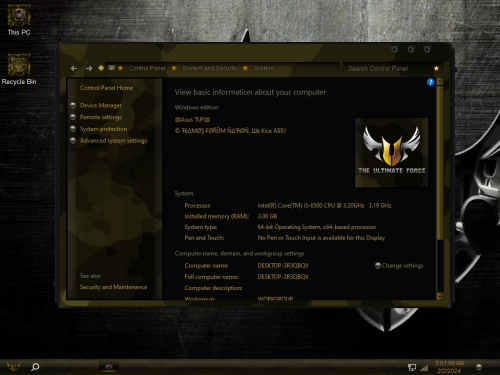Select the System breadcrumb
The height and width of the screenshot is (375, 500).
264,68
